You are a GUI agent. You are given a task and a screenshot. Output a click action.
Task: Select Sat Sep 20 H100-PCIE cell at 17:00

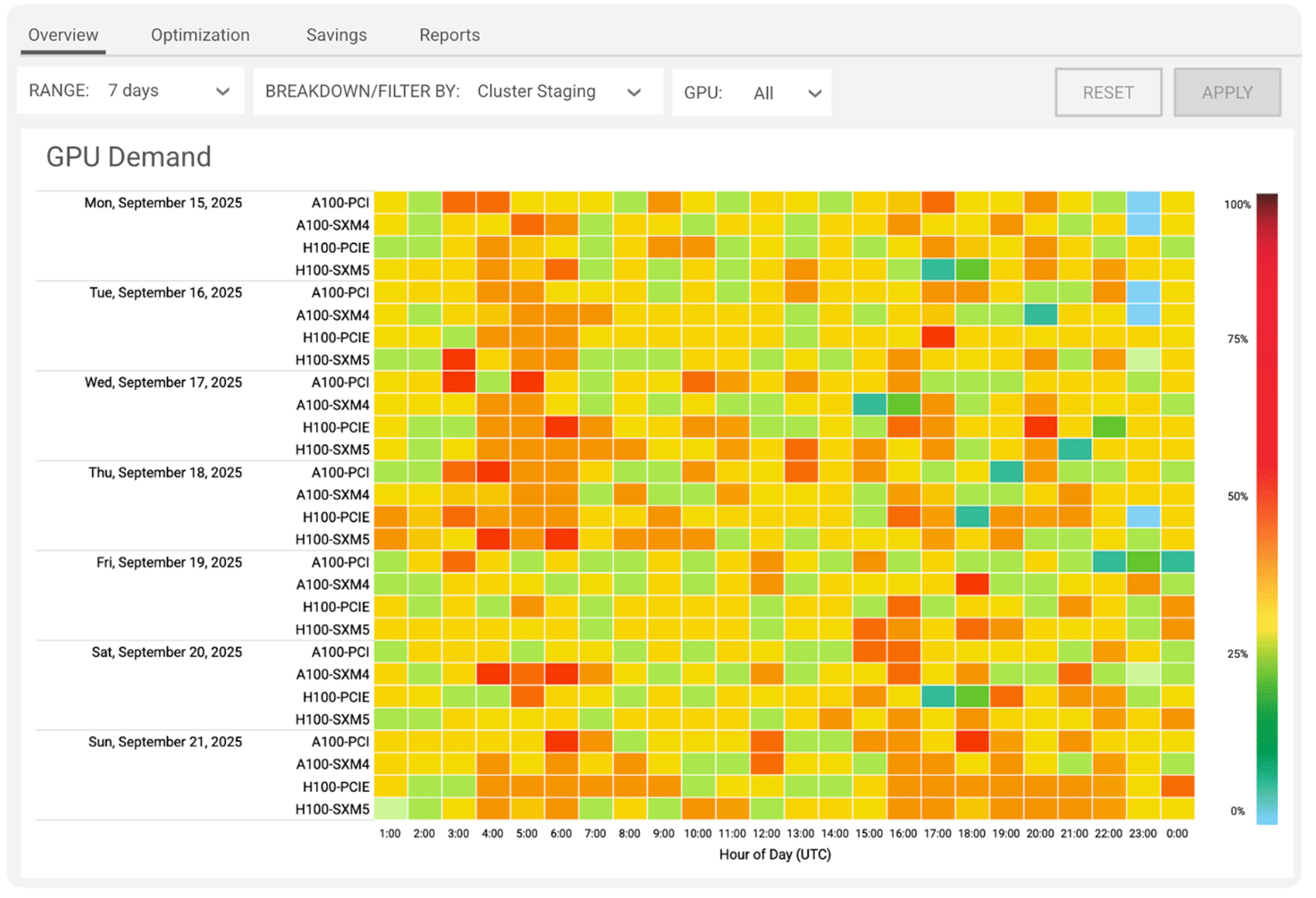click(937, 697)
